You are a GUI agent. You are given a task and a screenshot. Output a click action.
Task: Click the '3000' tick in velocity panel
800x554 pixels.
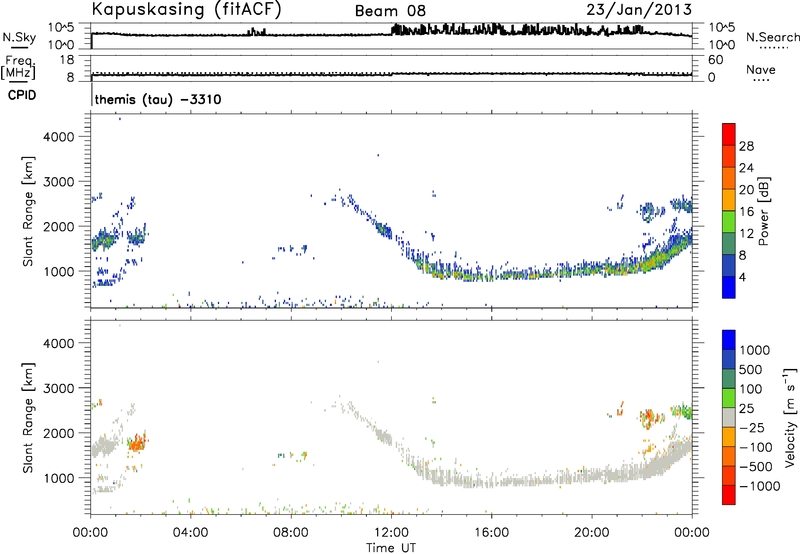pyautogui.click(x=59, y=388)
